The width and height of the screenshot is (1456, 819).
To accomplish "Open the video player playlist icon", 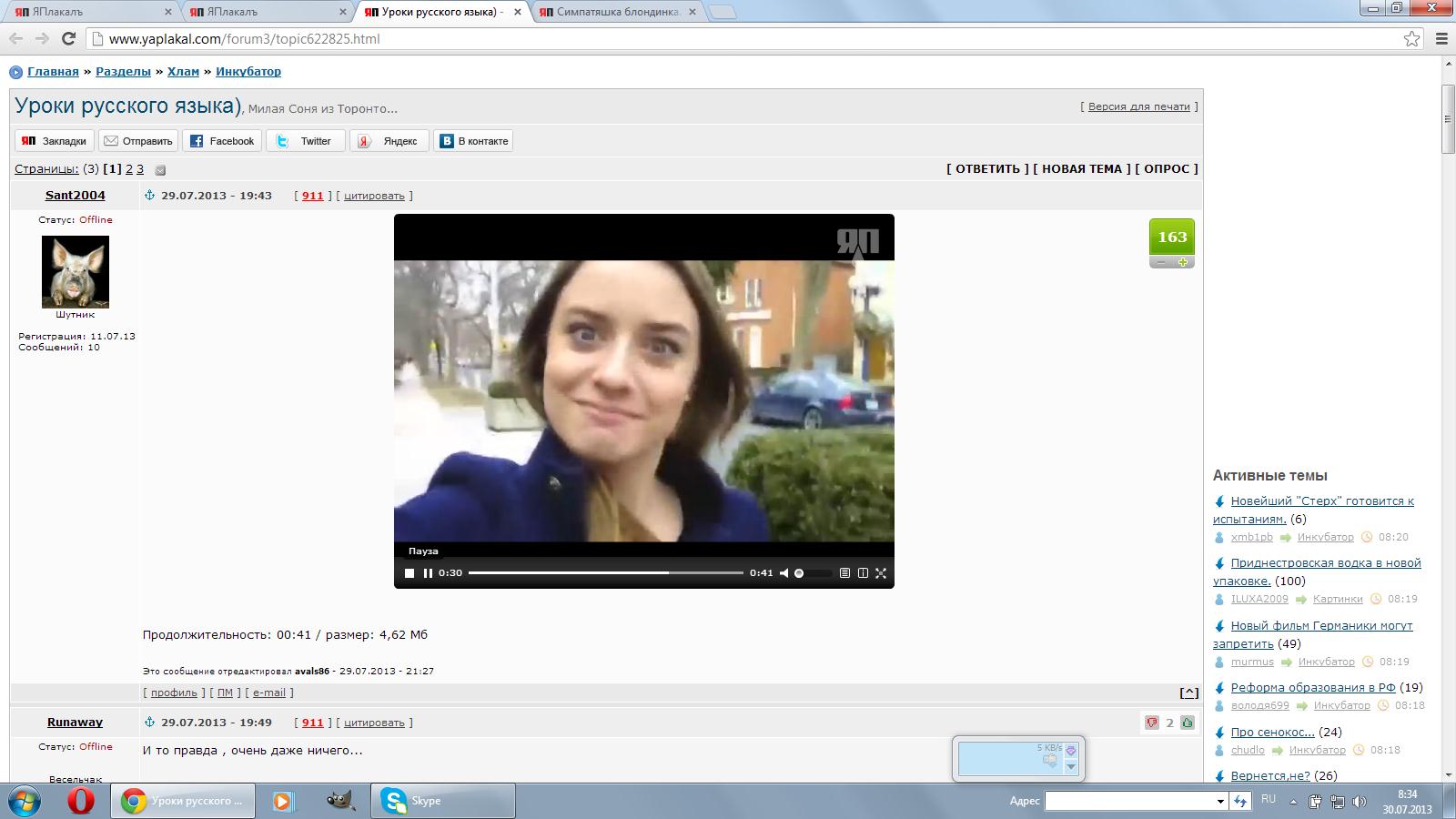I will tap(844, 573).
